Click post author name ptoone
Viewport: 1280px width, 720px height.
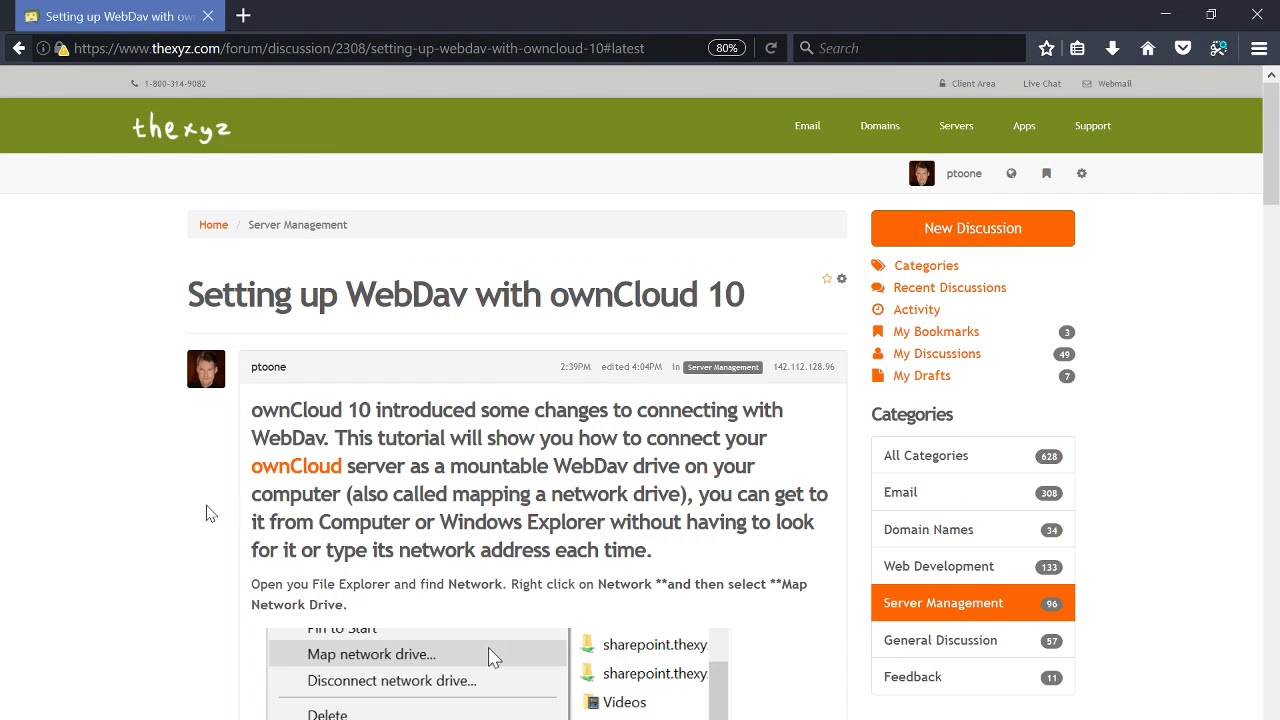[x=268, y=367]
